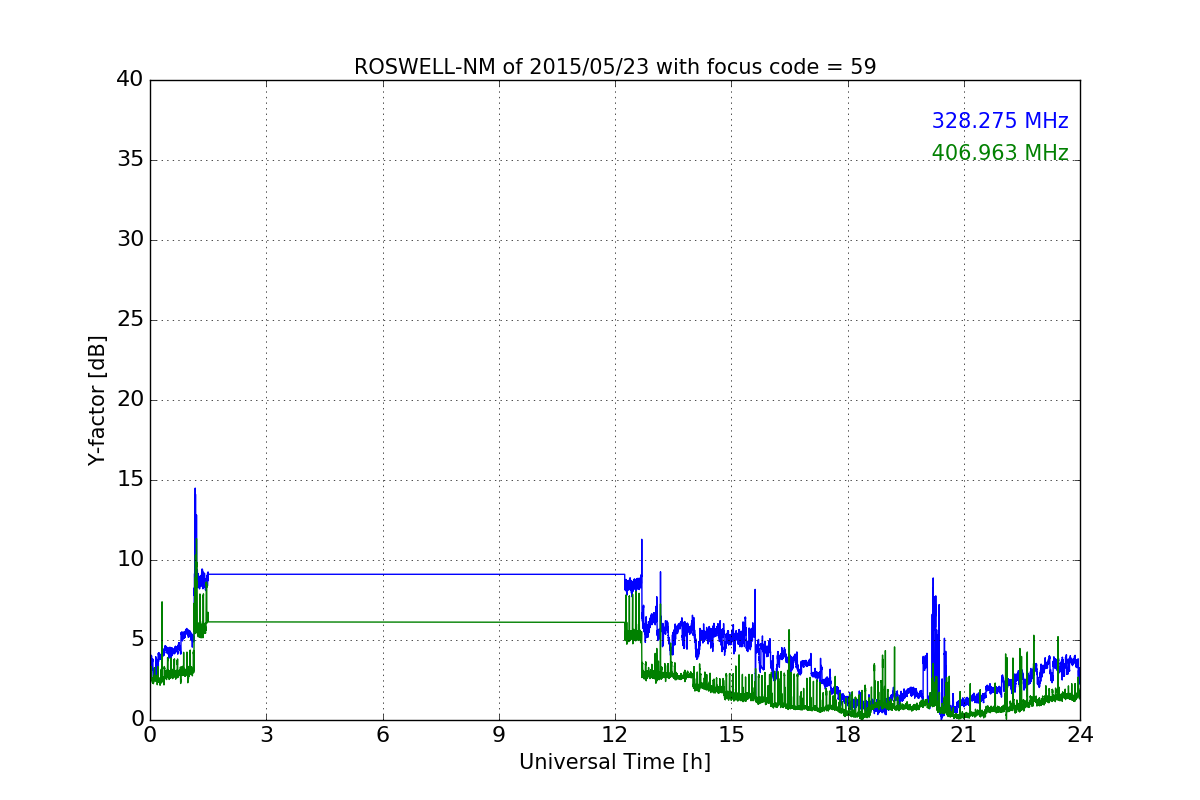
Task: Click the x-axis tick label 12
Action: (615, 734)
